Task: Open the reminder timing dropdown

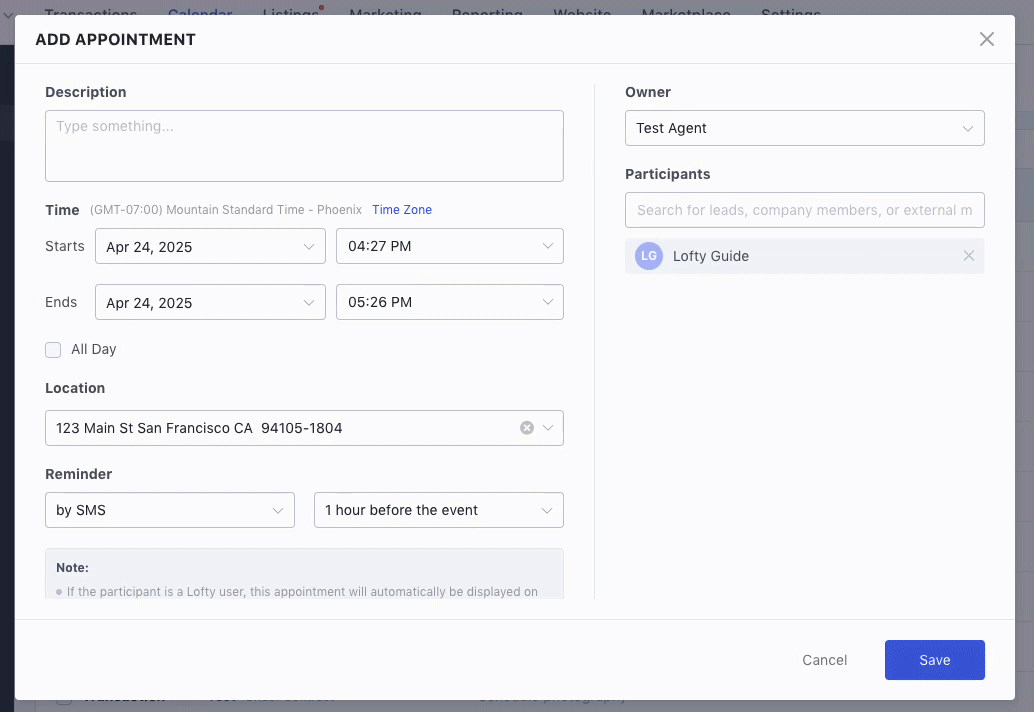Action: 438,510
